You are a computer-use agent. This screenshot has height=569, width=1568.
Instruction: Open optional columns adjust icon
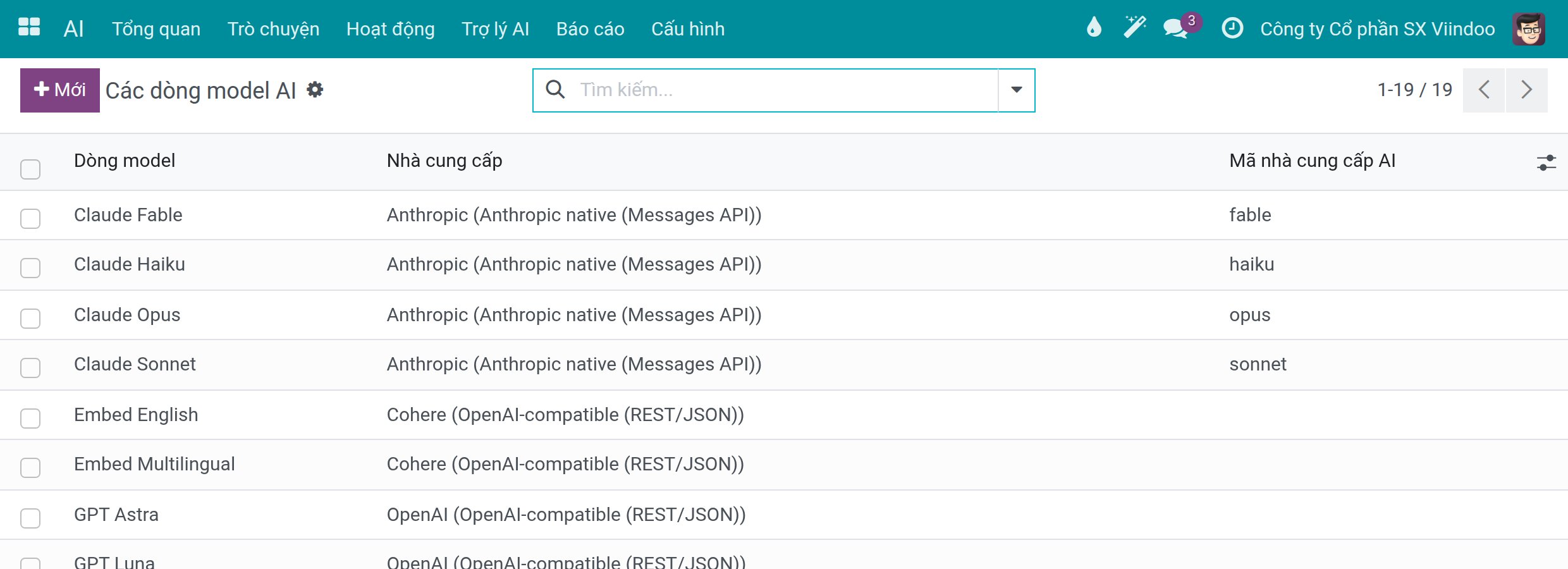tap(1546, 163)
